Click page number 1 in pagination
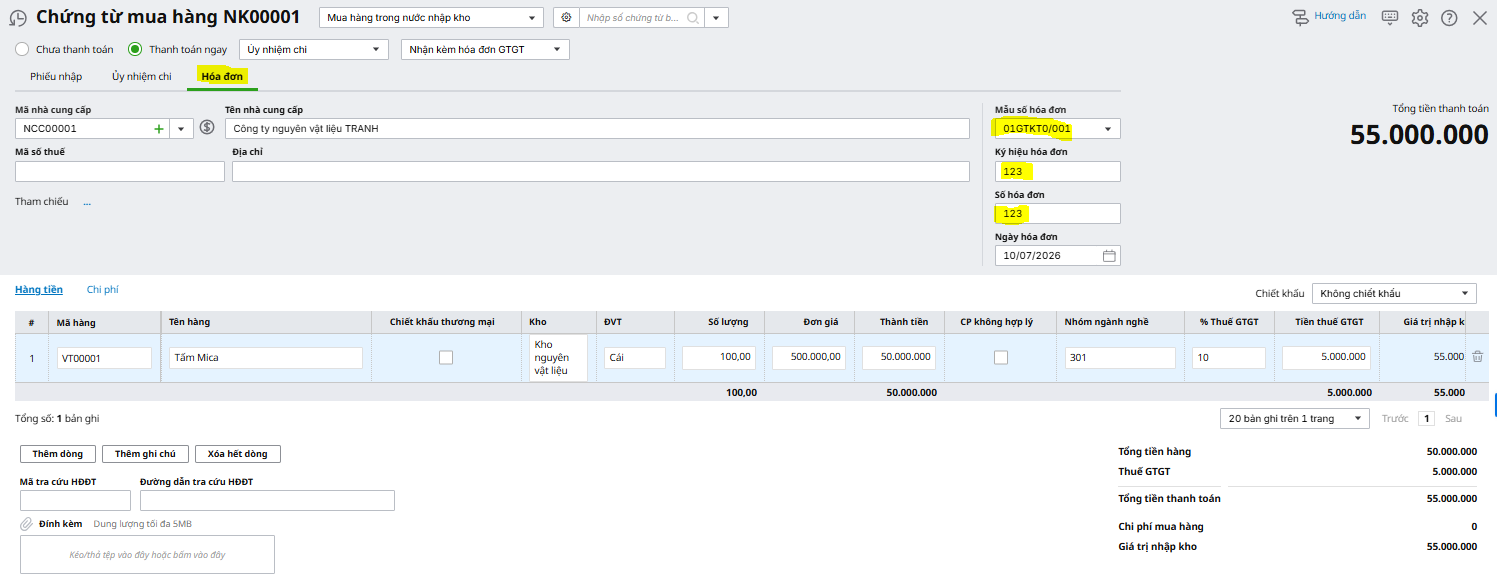 pyautogui.click(x=1427, y=418)
